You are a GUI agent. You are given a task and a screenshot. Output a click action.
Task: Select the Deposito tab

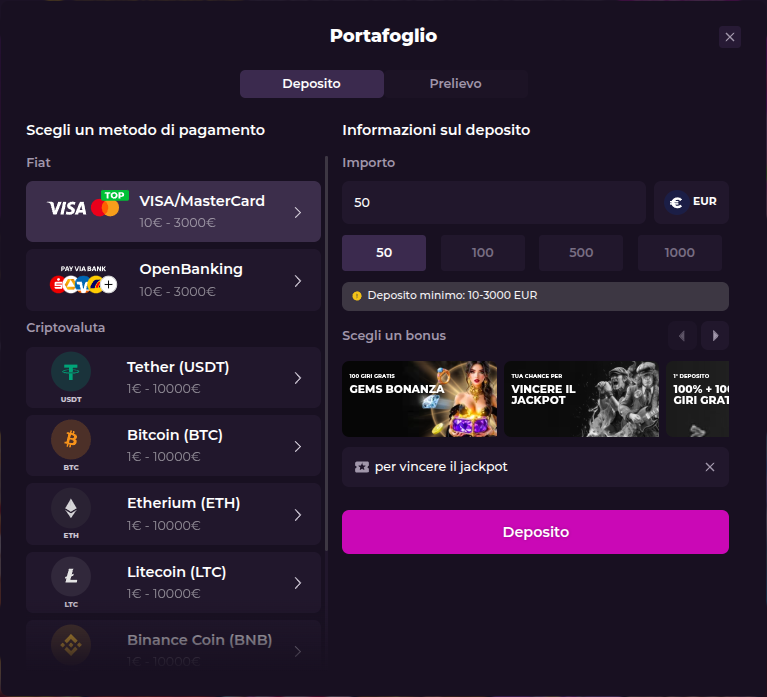click(311, 84)
